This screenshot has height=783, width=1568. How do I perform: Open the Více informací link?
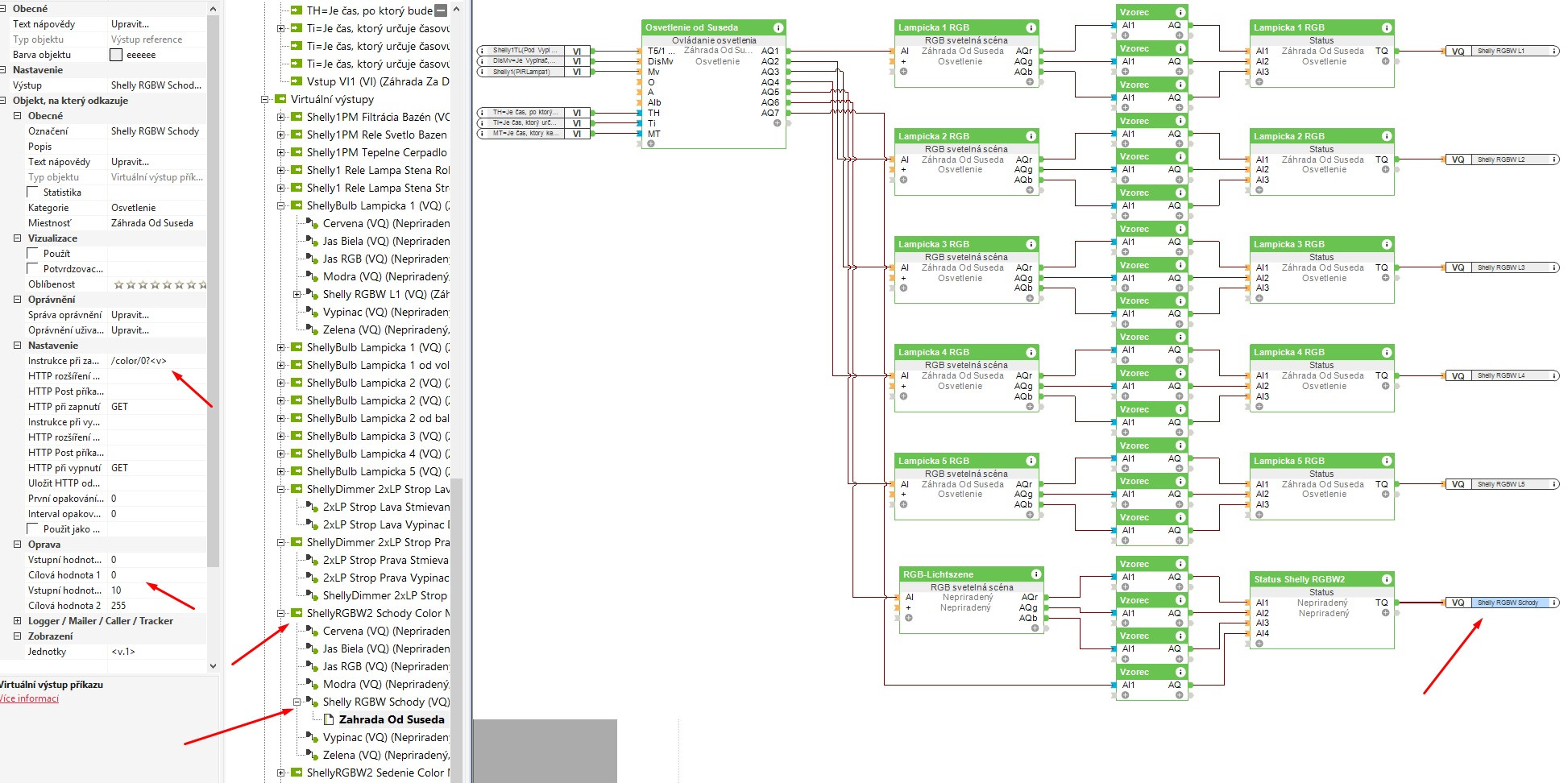coord(29,698)
